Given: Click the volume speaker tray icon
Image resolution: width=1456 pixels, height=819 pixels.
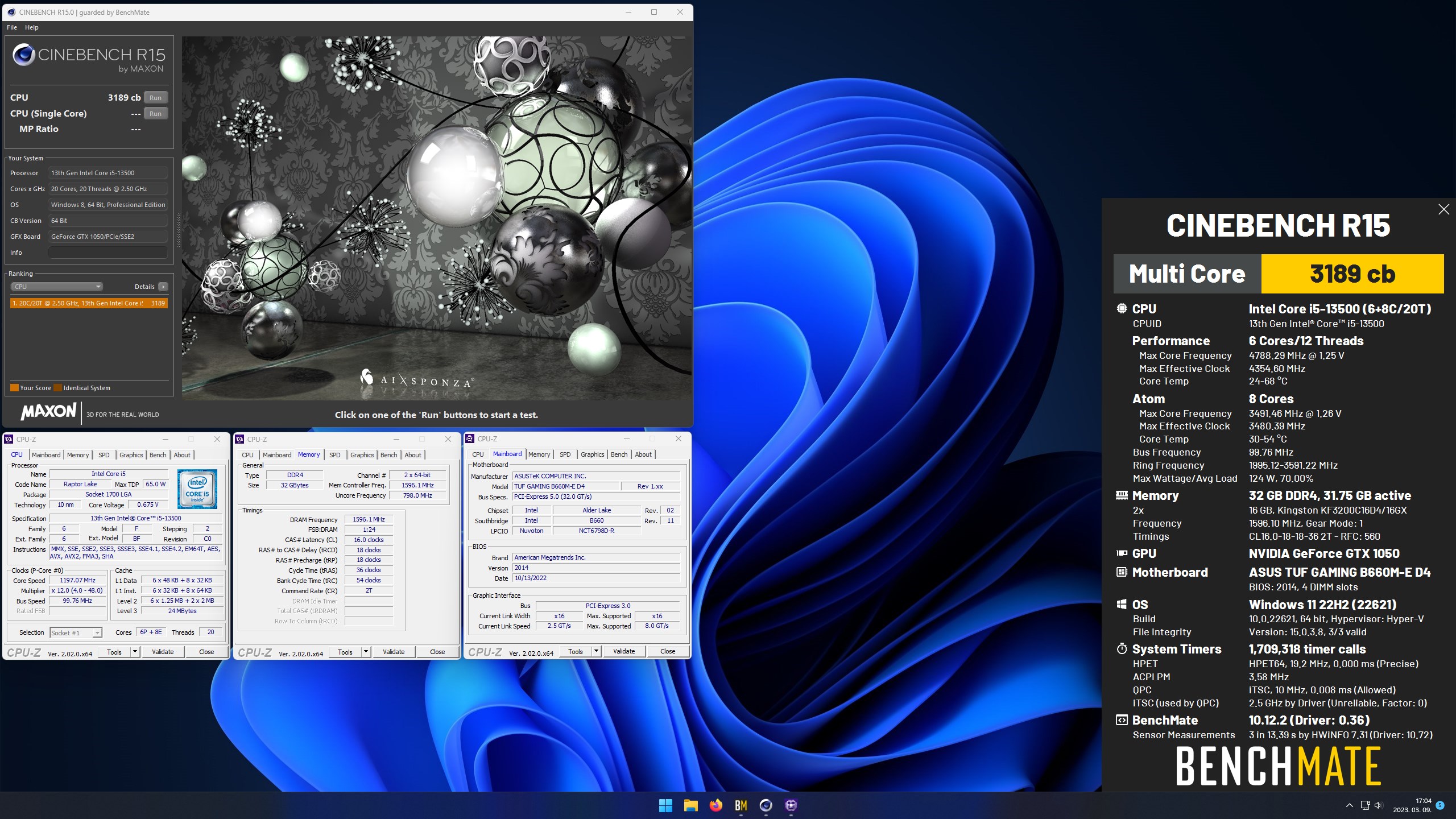Looking at the screenshot, I should point(1378,805).
